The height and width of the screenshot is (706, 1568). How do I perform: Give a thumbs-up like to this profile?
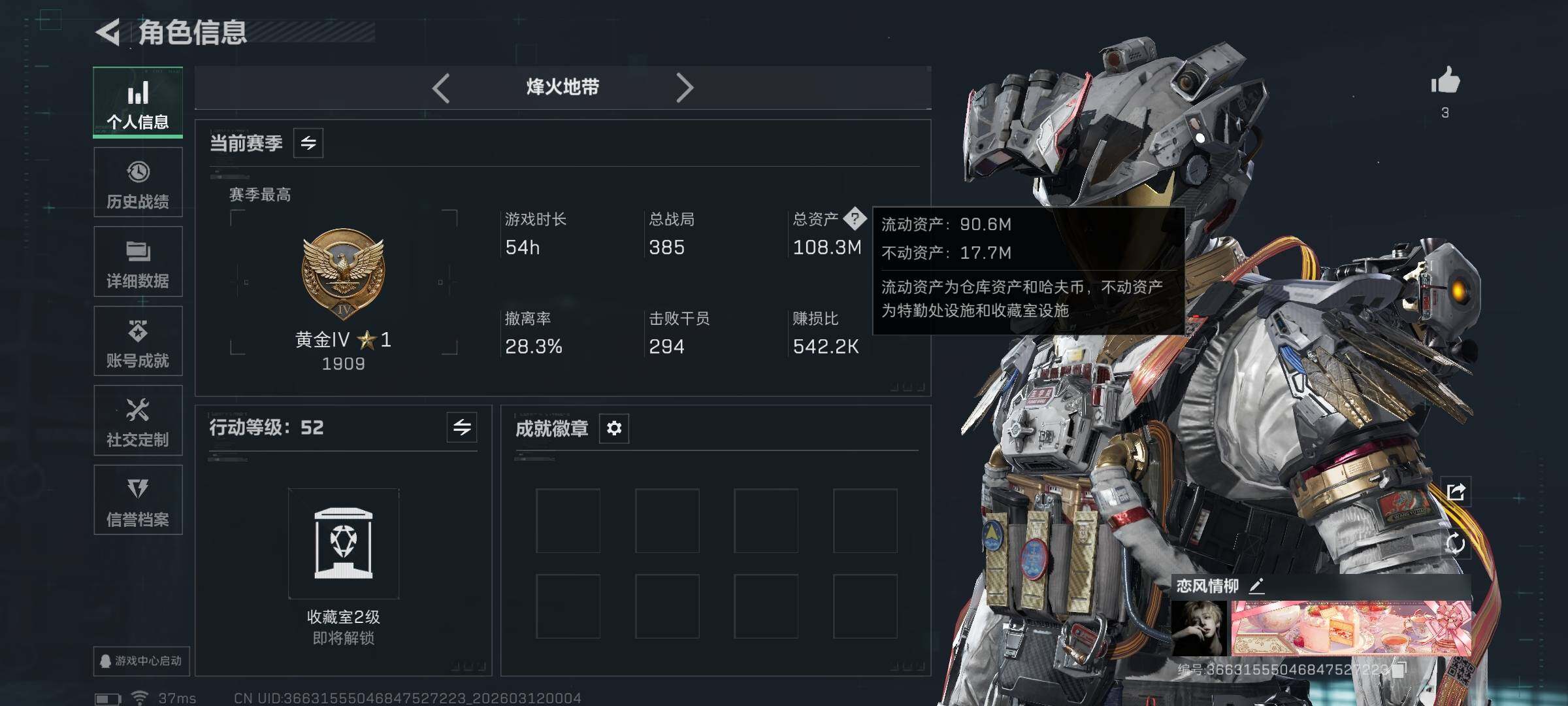1445,81
